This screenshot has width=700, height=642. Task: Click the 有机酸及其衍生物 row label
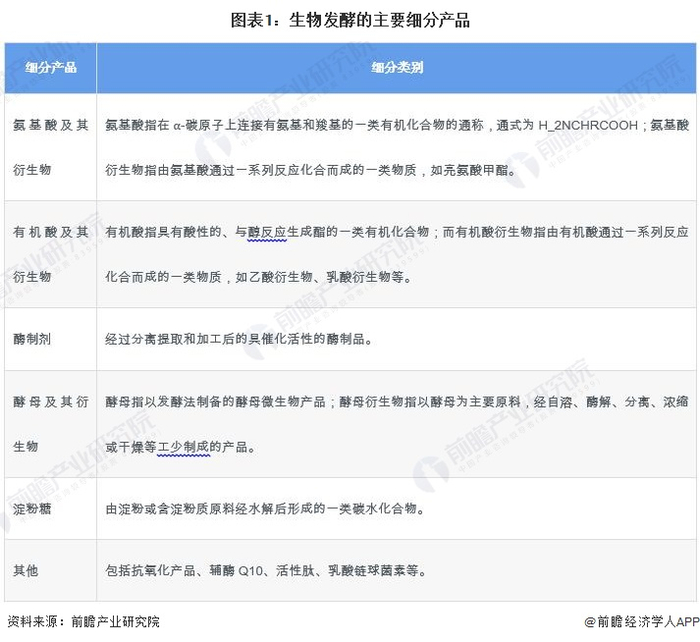50,254
